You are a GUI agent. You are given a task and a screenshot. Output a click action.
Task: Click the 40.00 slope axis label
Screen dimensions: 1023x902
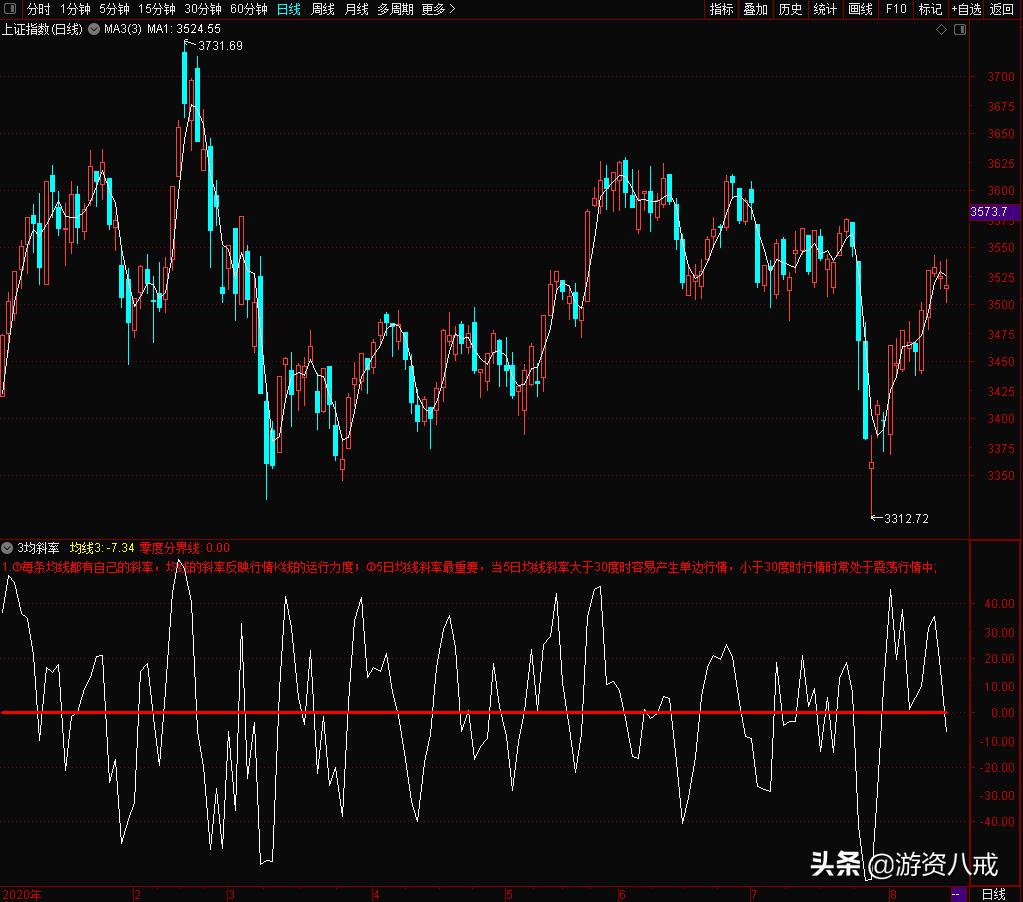point(999,604)
